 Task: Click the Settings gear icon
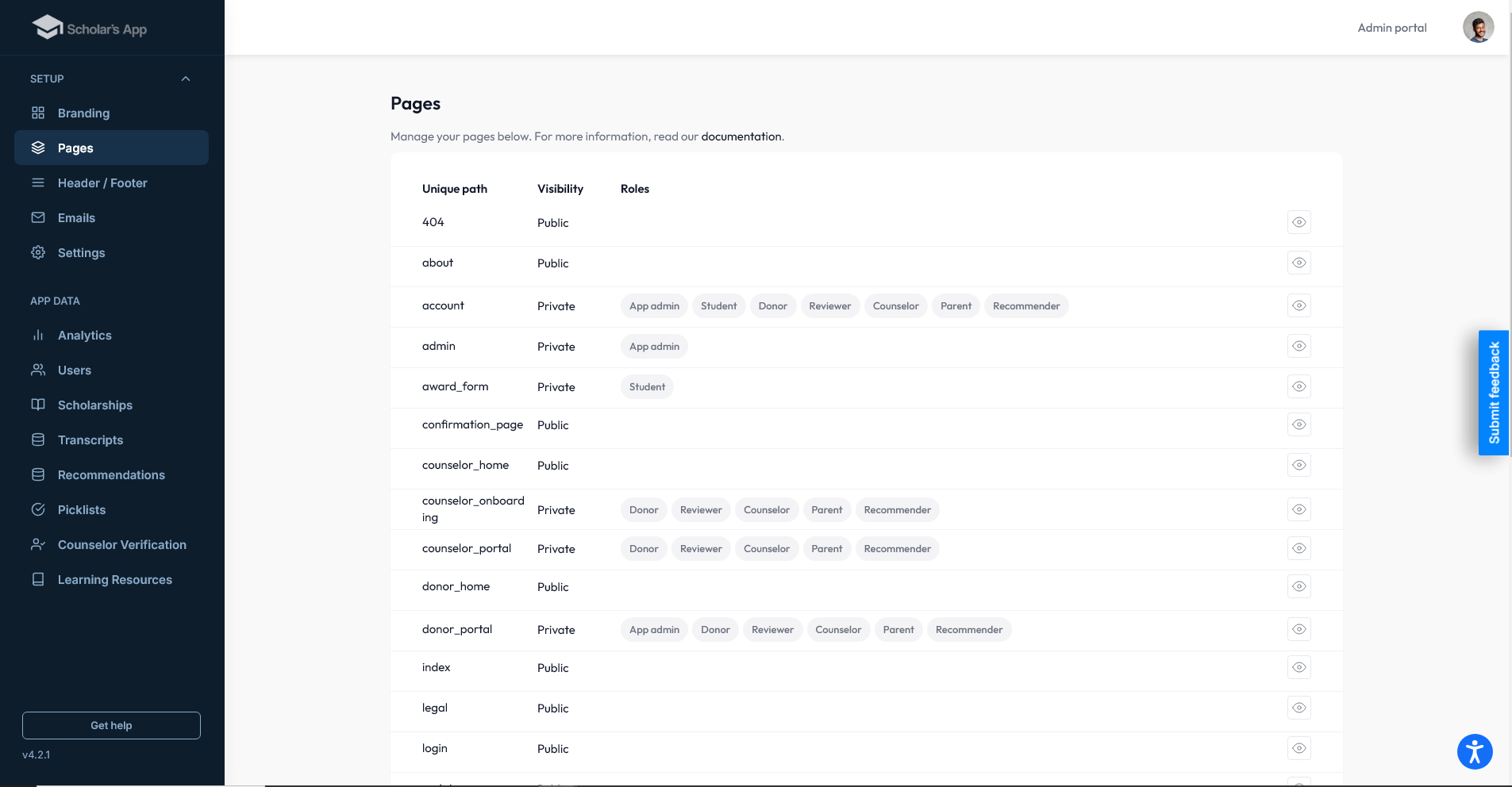(x=38, y=252)
